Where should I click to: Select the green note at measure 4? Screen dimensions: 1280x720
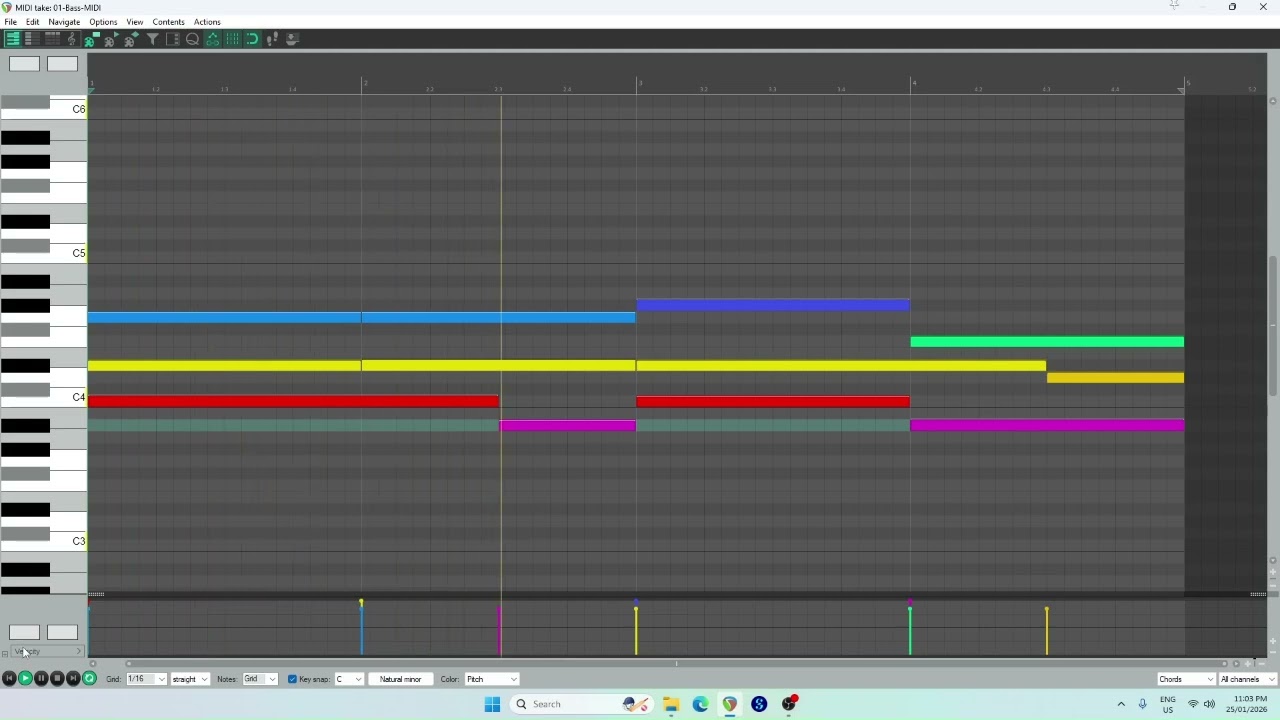[1047, 342]
